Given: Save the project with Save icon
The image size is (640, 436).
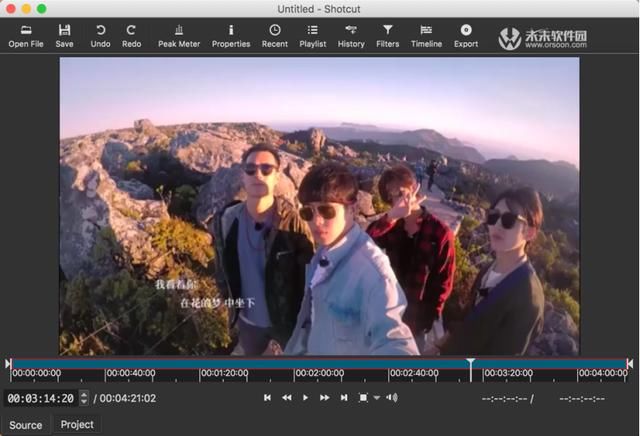Looking at the screenshot, I should coord(64,36).
